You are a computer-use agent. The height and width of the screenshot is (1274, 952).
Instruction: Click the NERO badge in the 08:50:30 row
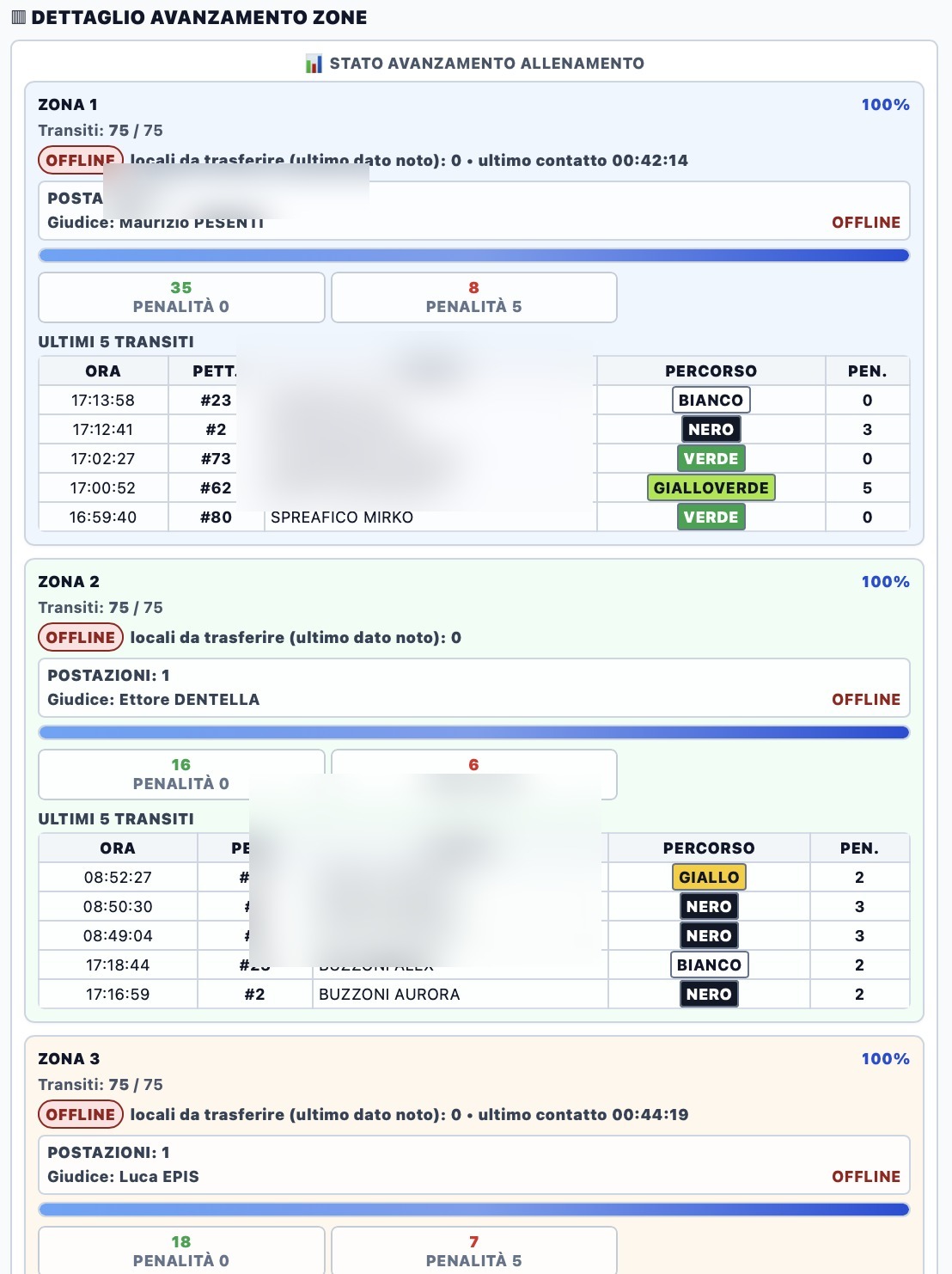709,906
